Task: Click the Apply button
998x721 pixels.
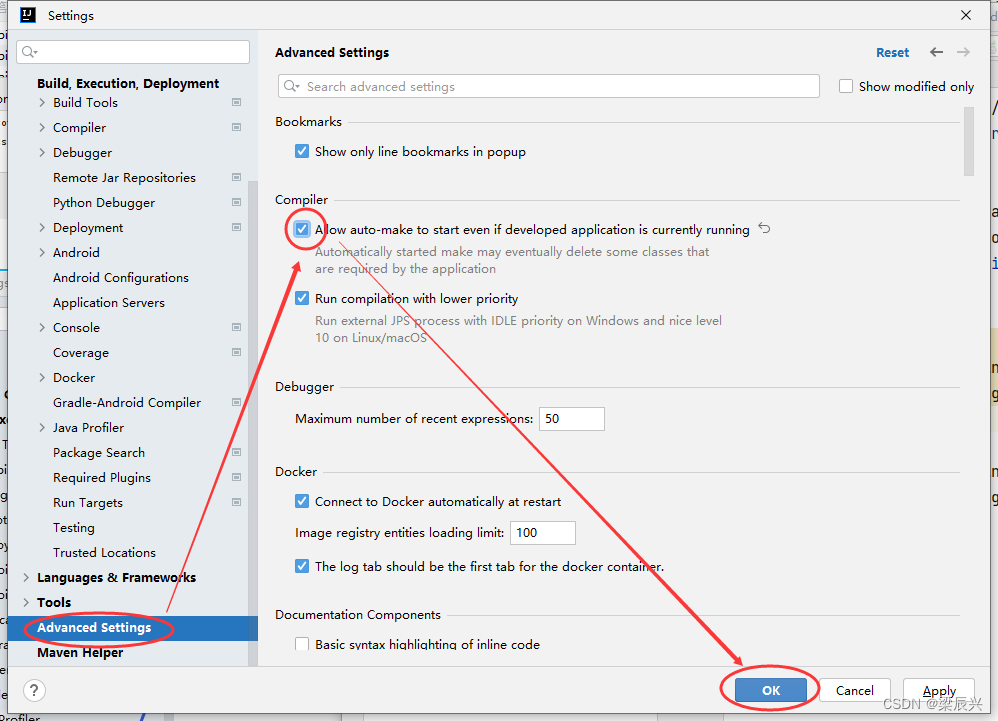Action: 939,690
